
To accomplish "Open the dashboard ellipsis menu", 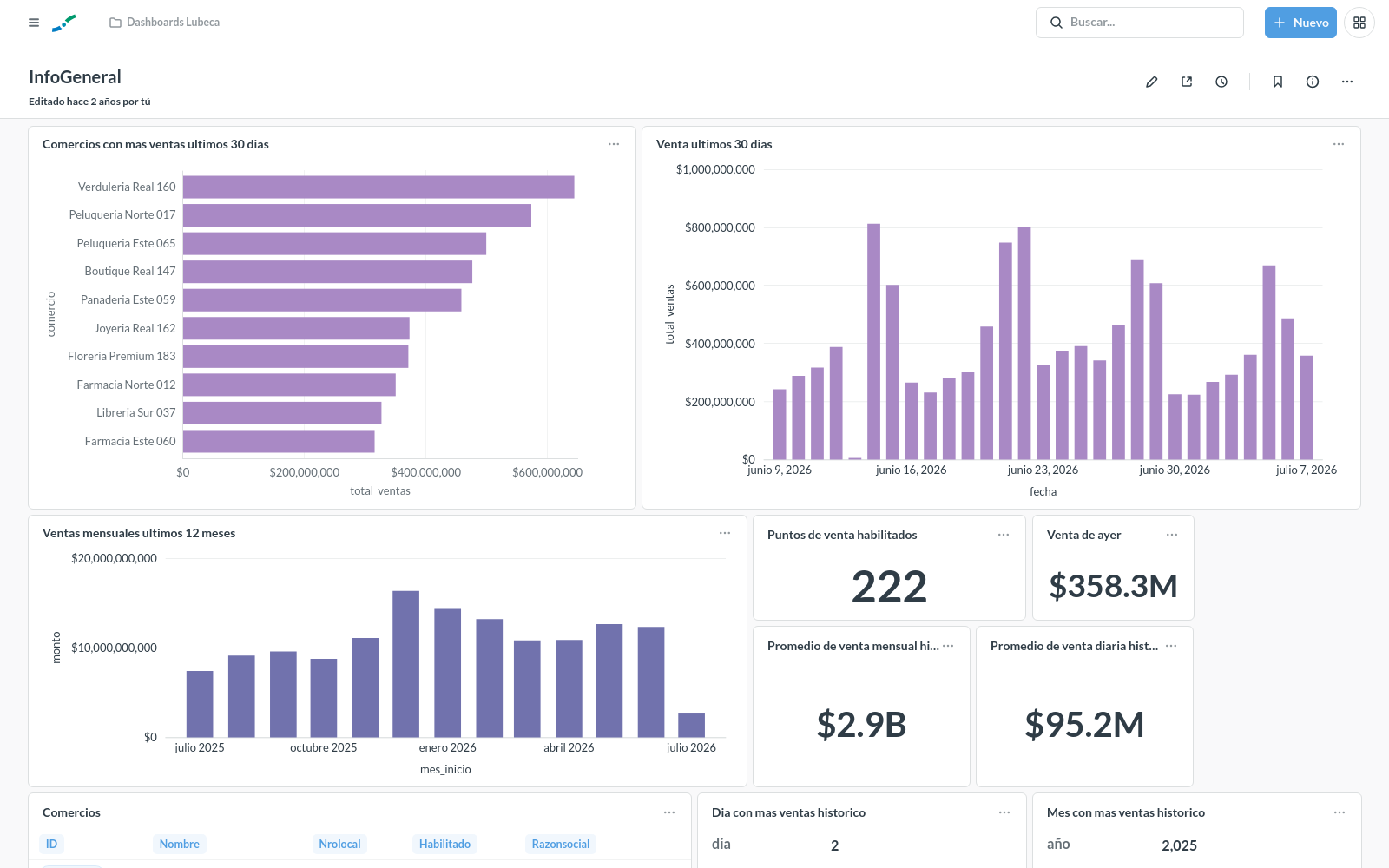I will click(x=1347, y=82).
